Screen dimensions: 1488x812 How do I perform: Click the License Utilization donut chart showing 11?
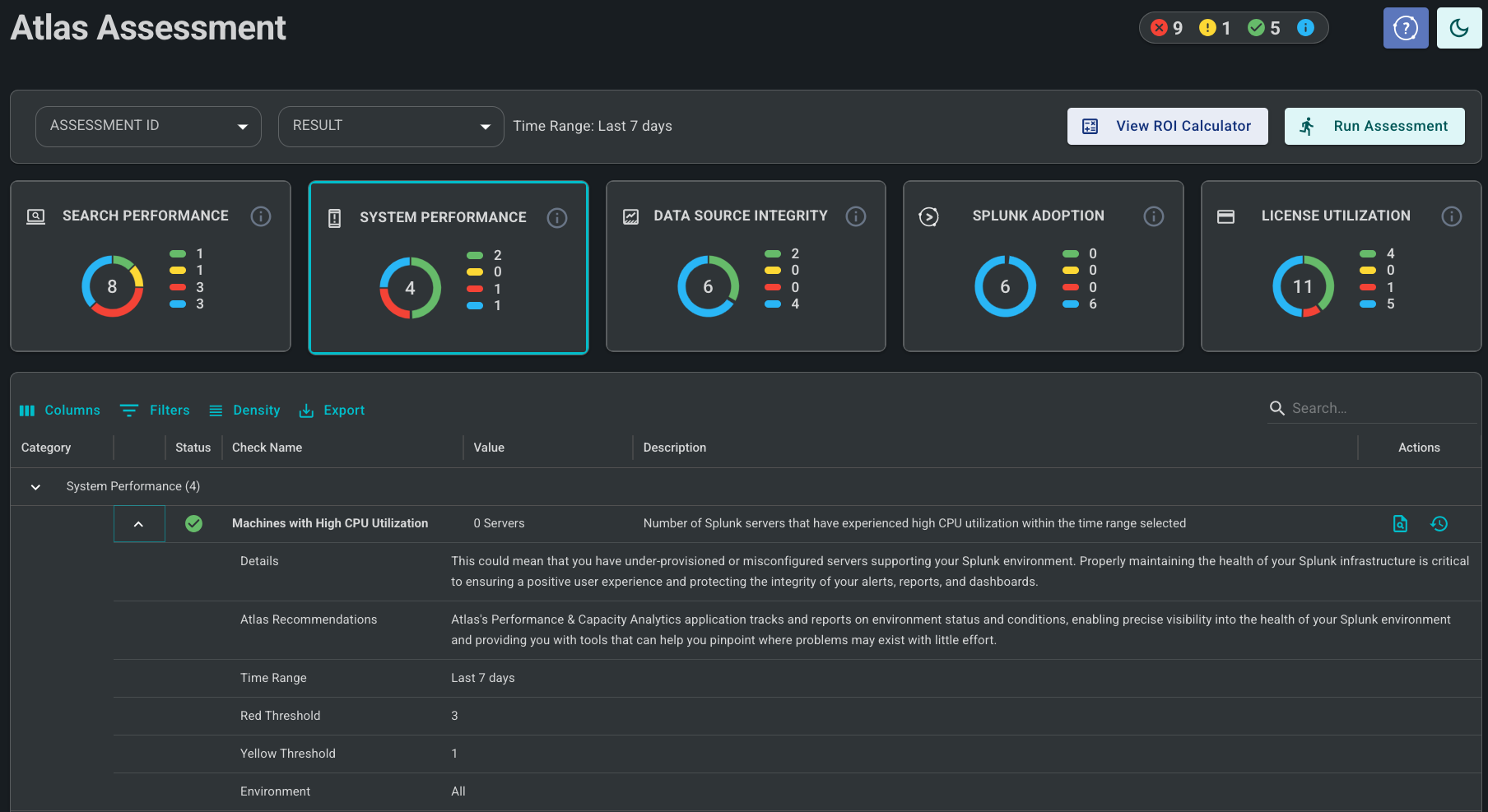pos(1303,286)
